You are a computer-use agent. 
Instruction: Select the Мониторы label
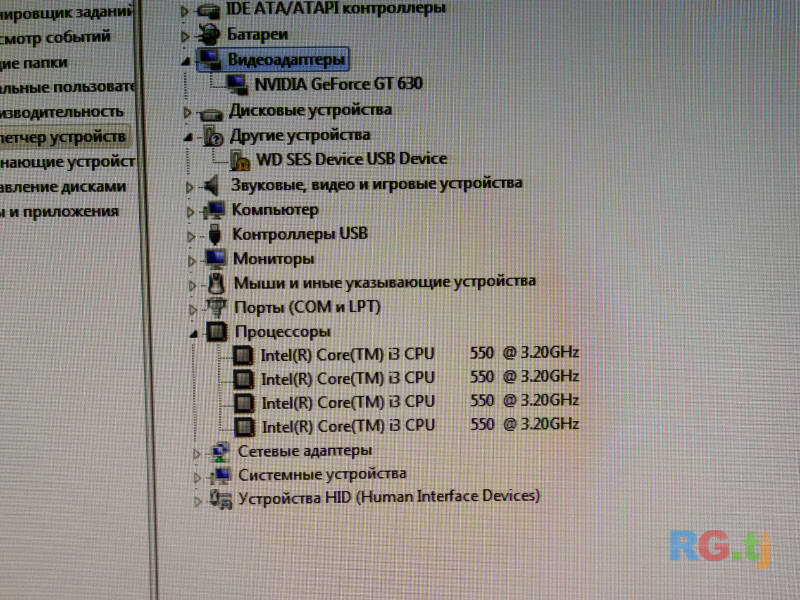coord(273,259)
